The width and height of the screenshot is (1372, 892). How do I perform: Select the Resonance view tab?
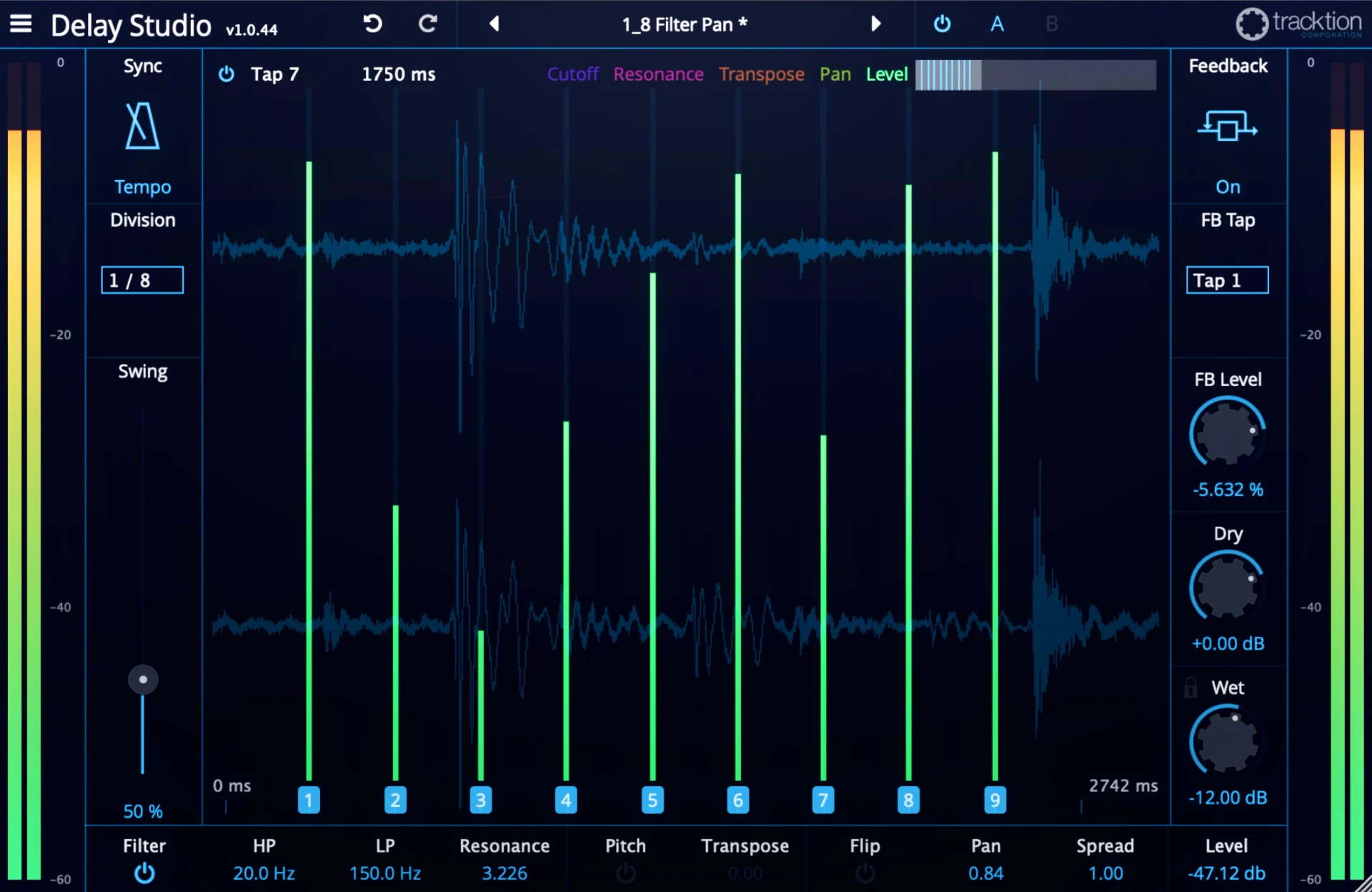click(x=658, y=74)
